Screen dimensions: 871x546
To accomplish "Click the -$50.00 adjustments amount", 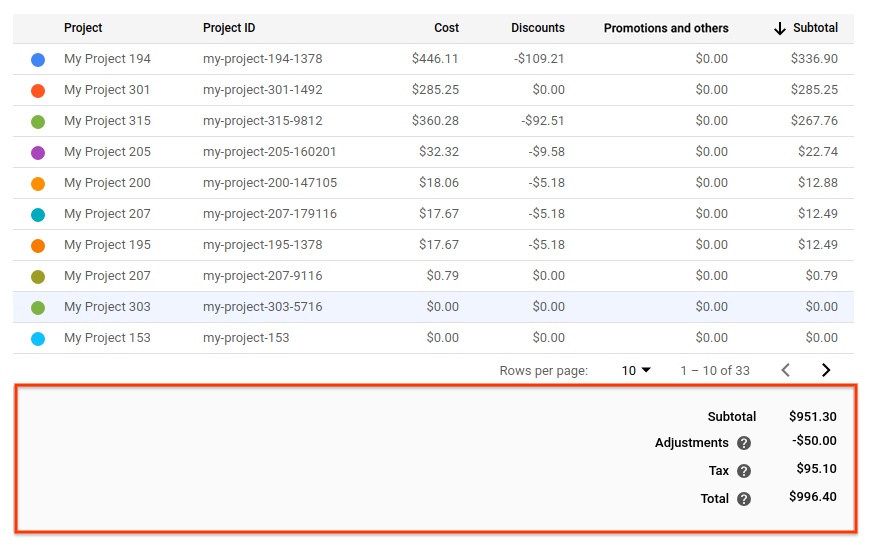I will tap(814, 440).
